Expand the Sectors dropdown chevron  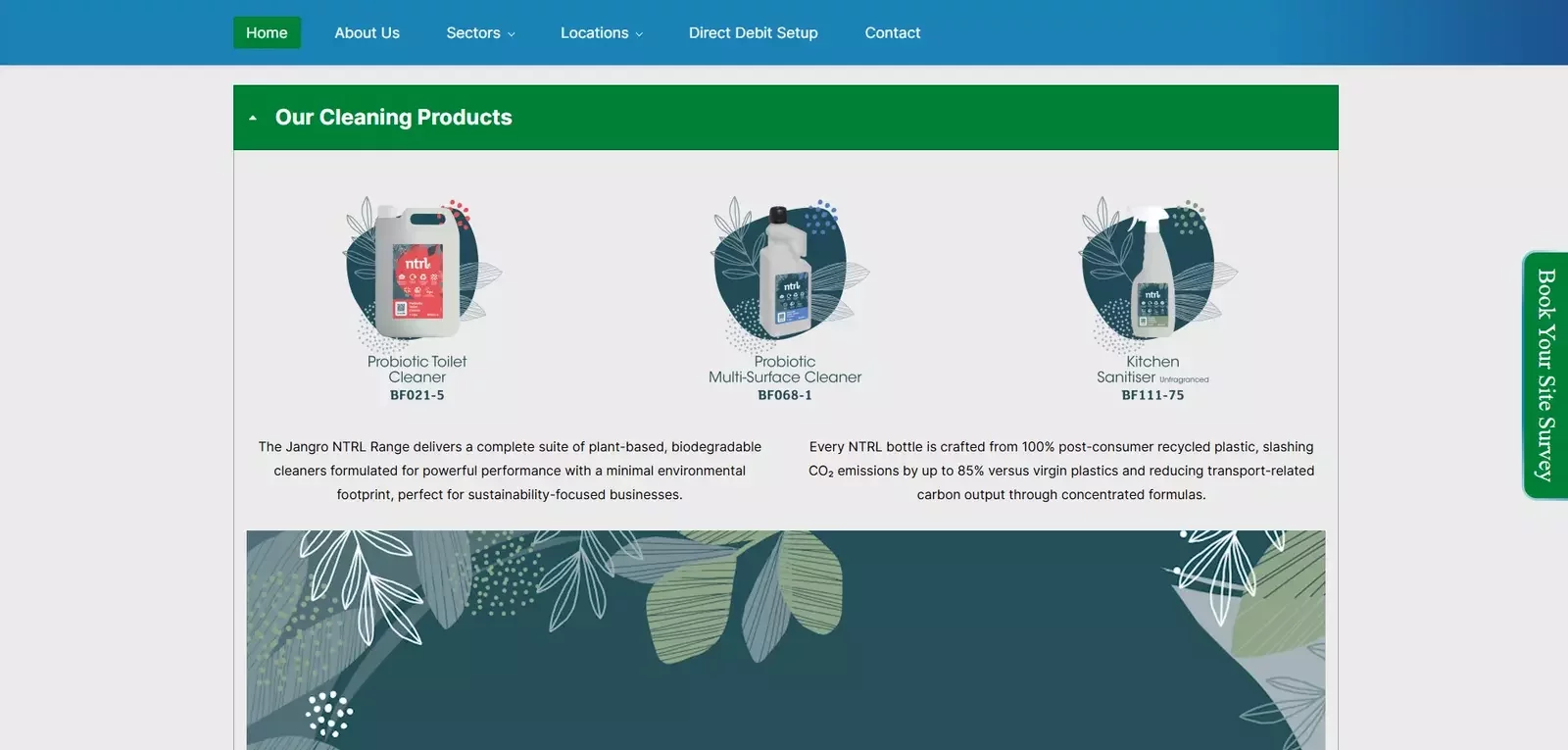point(511,34)
